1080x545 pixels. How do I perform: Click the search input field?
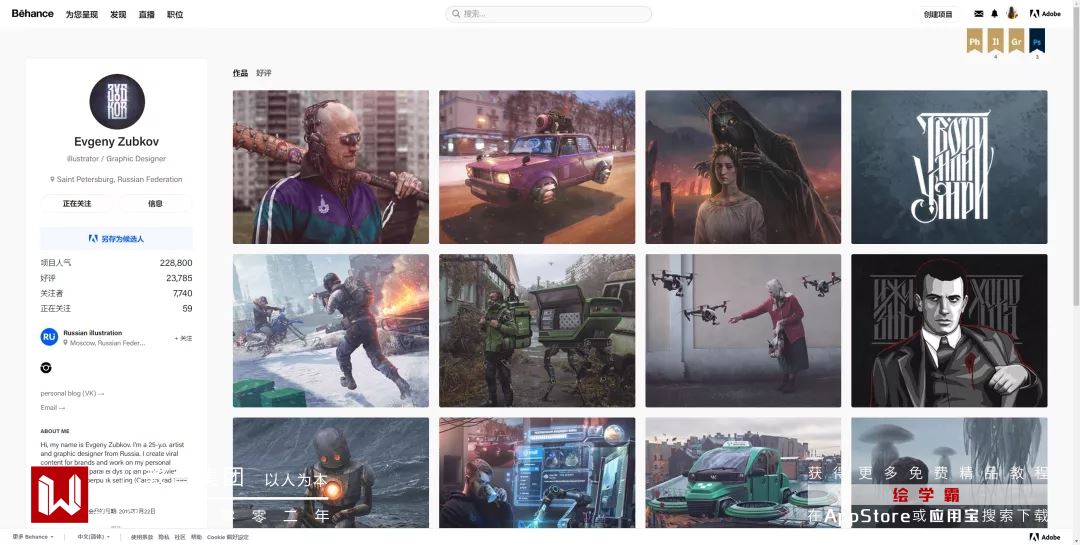(548, 14)
